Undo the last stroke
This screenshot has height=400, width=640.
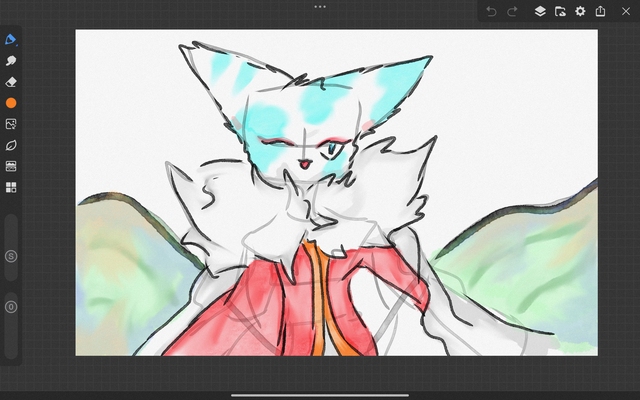tap(491, 11)
